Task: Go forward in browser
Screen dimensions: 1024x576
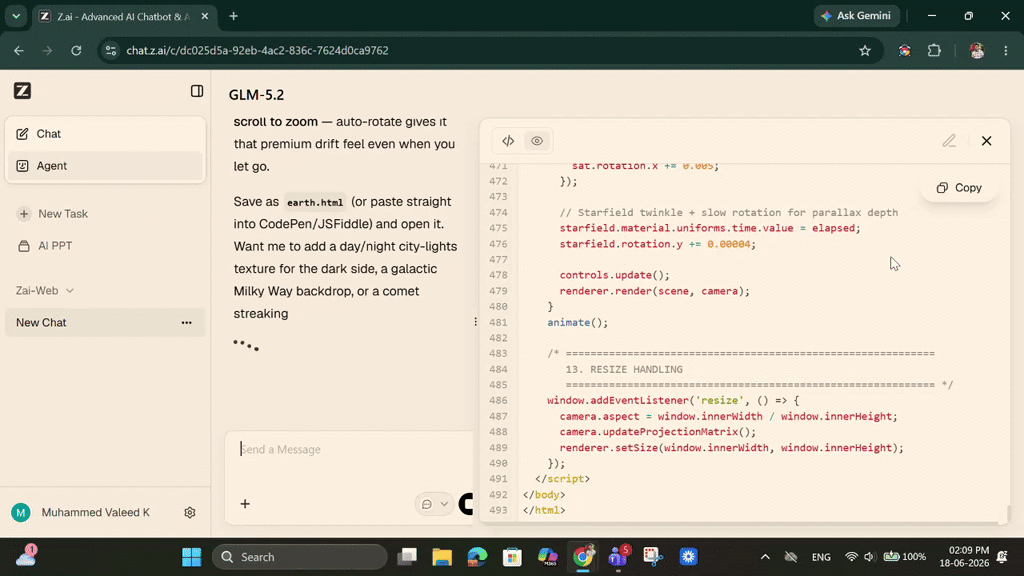Action: click(x=47, y=50)
